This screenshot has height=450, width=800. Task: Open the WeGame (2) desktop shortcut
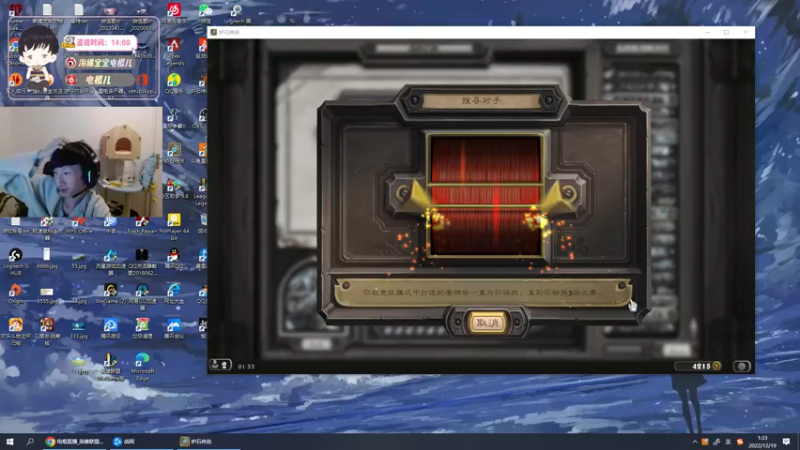click(110, 294)
